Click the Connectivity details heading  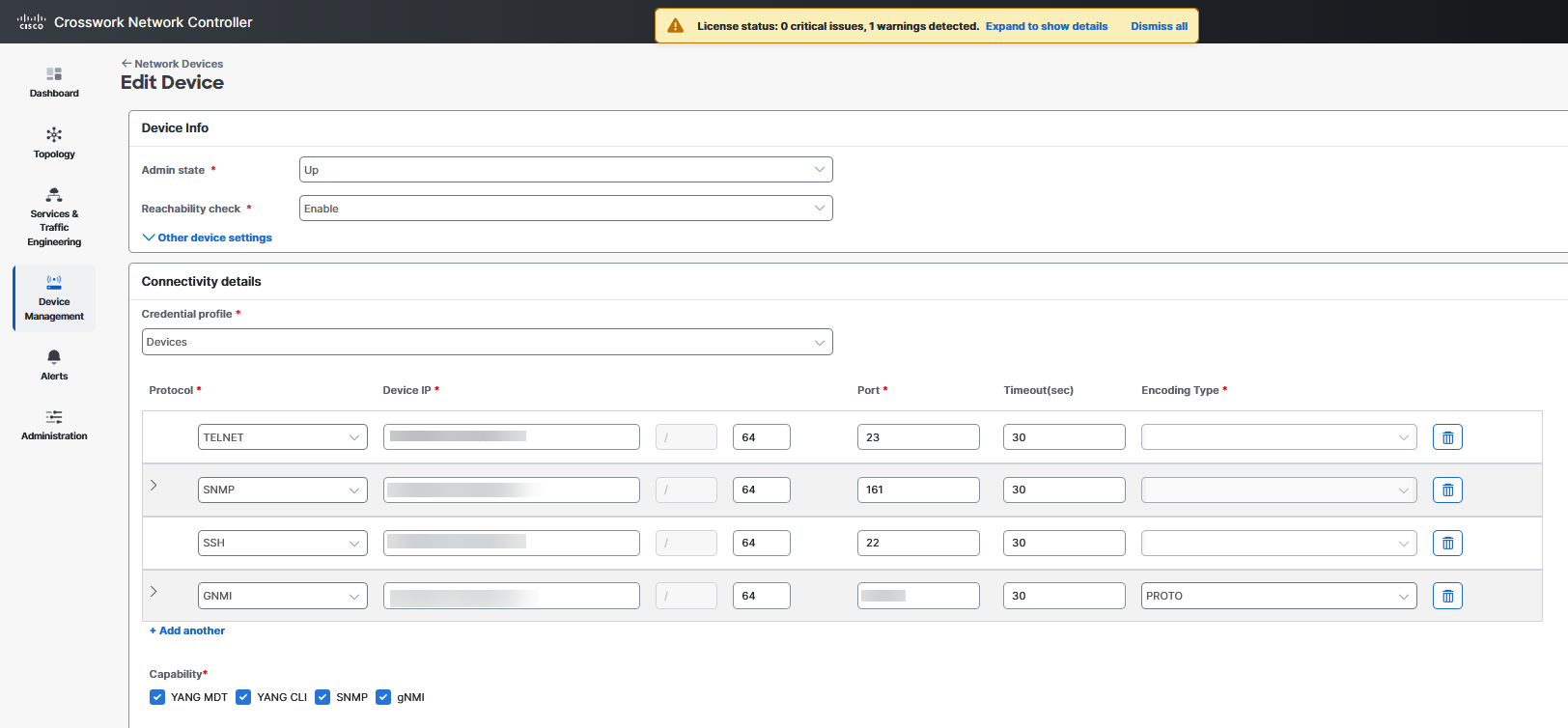coord(201,281)
